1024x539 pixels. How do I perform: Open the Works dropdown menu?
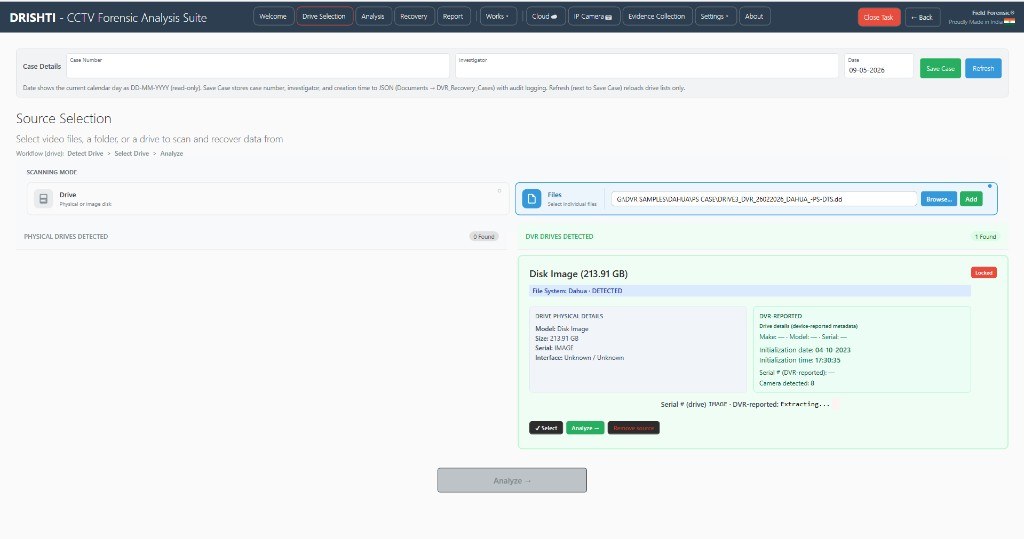coord(497,16)
